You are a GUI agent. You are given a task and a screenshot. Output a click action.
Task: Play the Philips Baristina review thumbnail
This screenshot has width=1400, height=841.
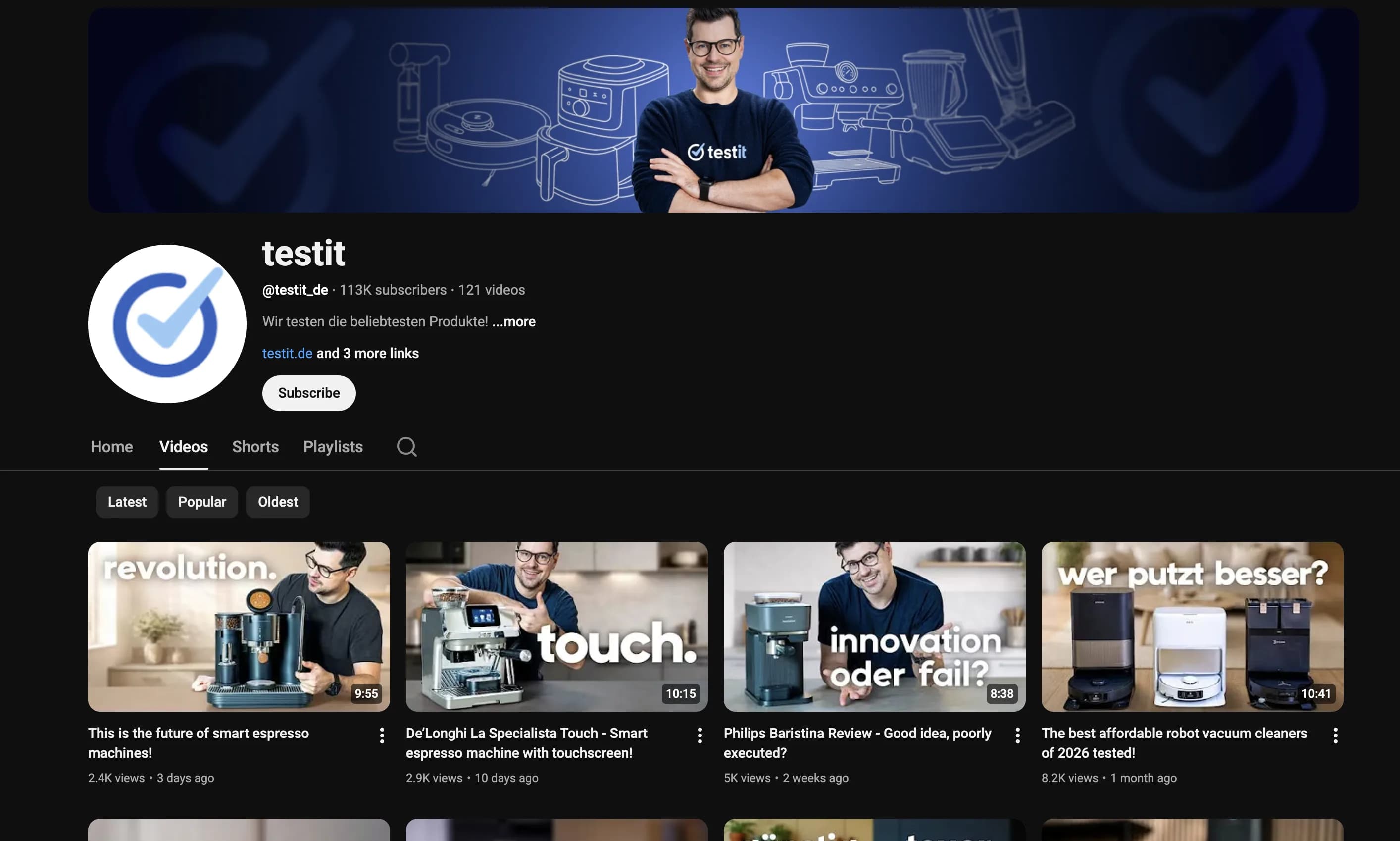873,627
